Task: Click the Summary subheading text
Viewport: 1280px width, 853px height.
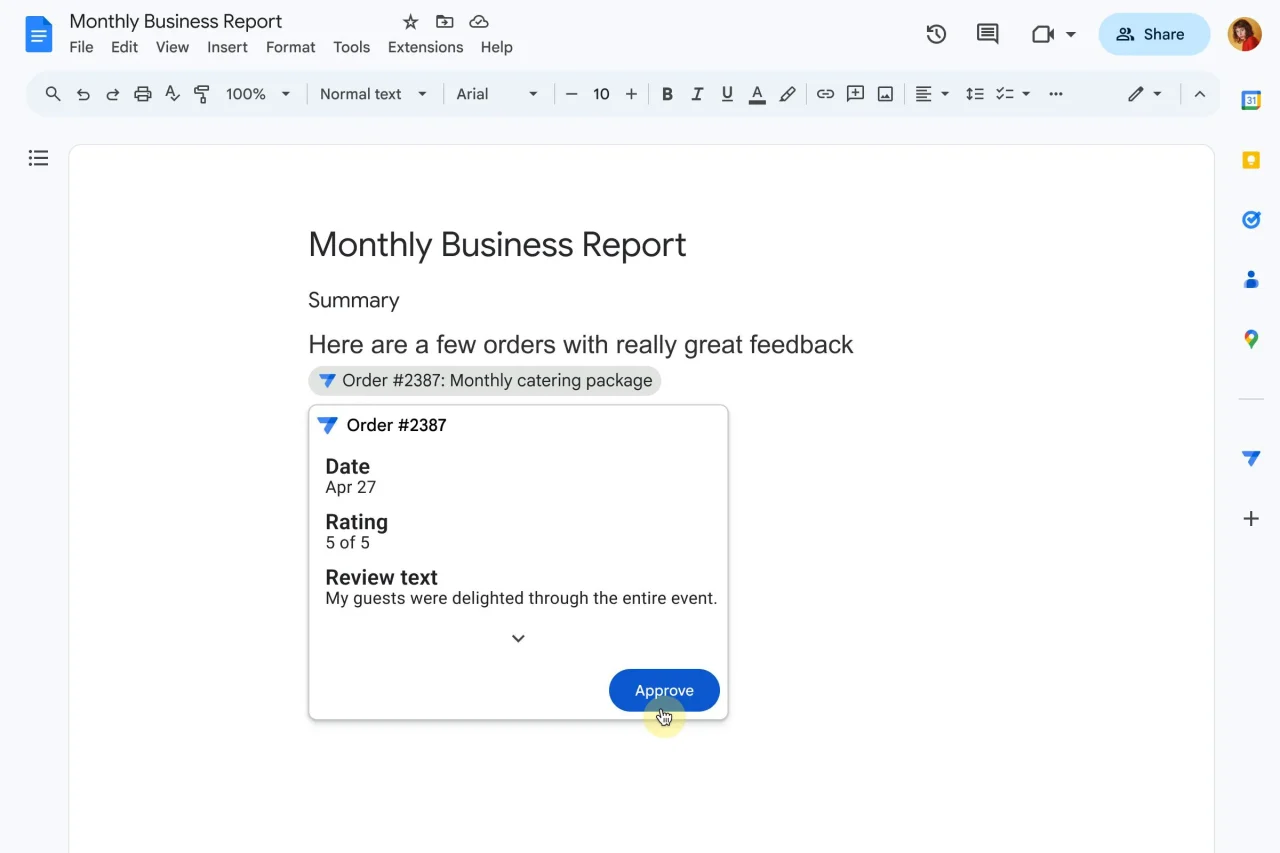Action: [x=354, y=300]
